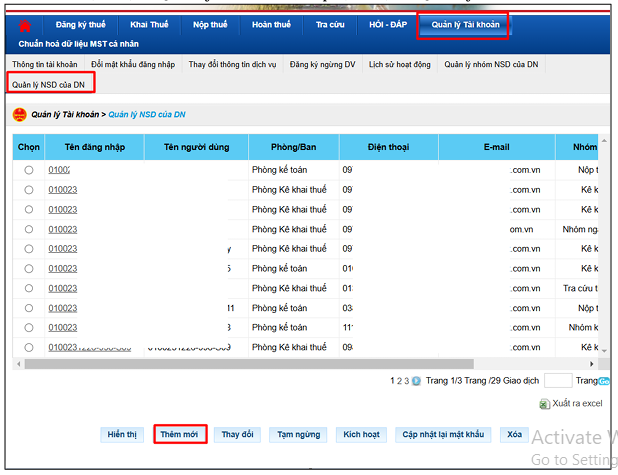Click the horizontal scrollbar under the table

tap(249, 364)
